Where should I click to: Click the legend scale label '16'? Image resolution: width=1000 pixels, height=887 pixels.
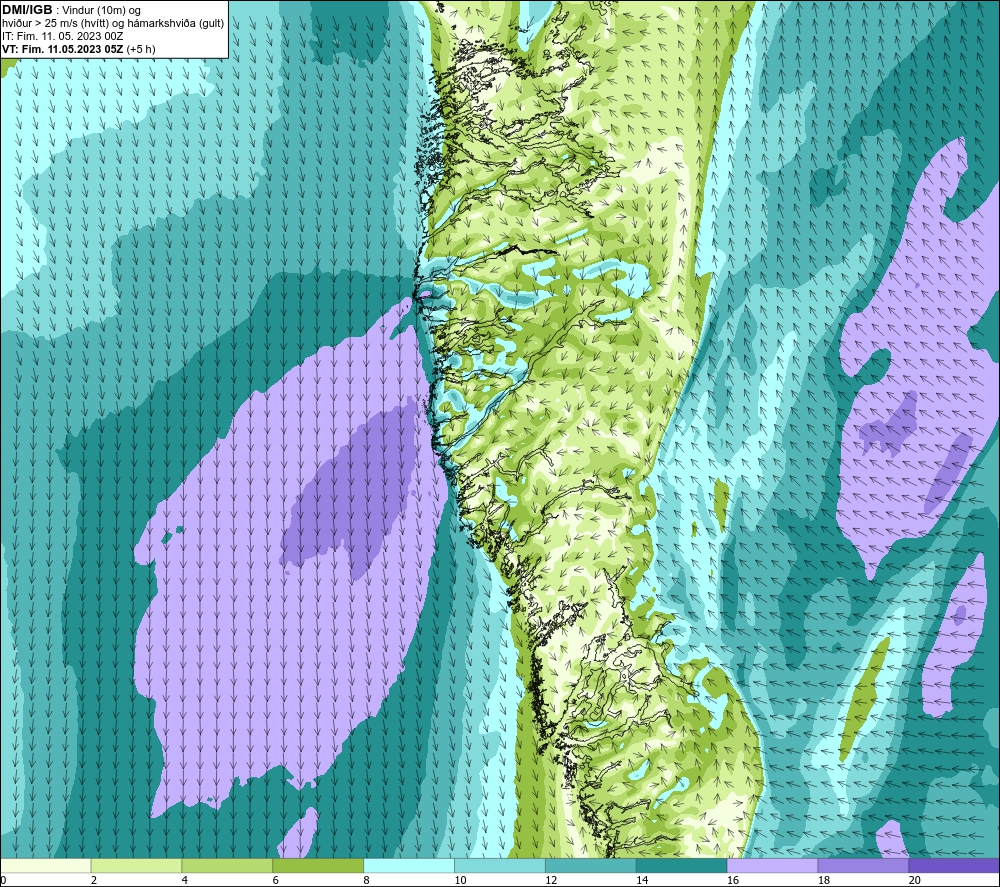733,880
